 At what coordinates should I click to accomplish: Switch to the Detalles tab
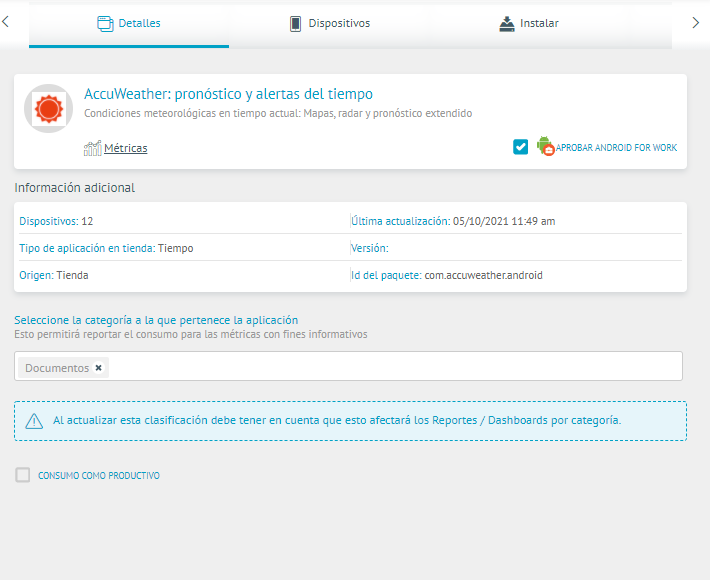click(x=129, y=24)
